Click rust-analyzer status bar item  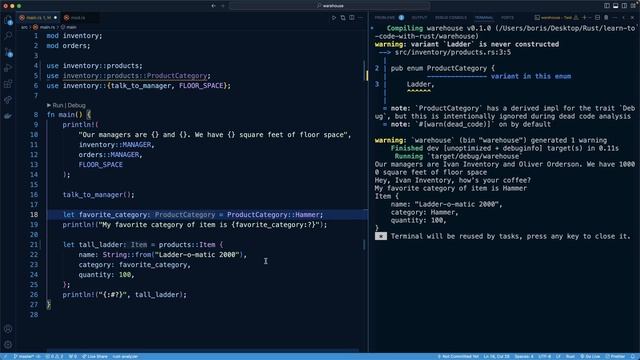(125, 356)
